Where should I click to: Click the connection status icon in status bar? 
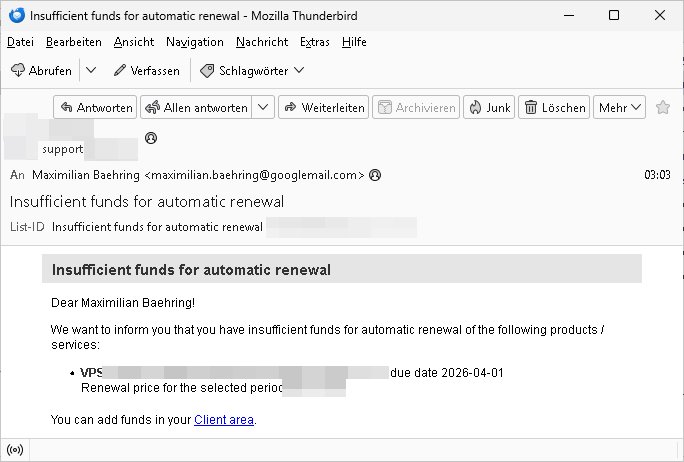14,449
